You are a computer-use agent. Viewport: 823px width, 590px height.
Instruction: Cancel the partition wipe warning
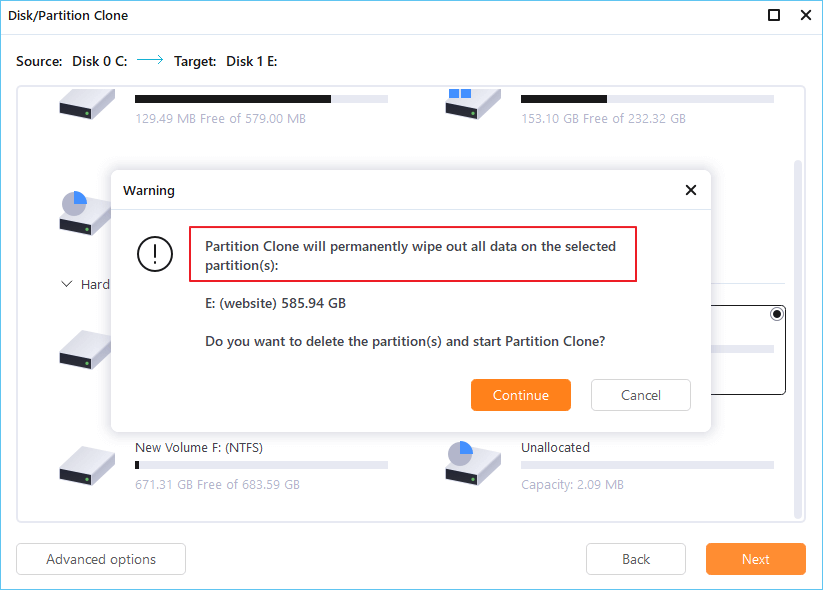(x=640, y=395)
